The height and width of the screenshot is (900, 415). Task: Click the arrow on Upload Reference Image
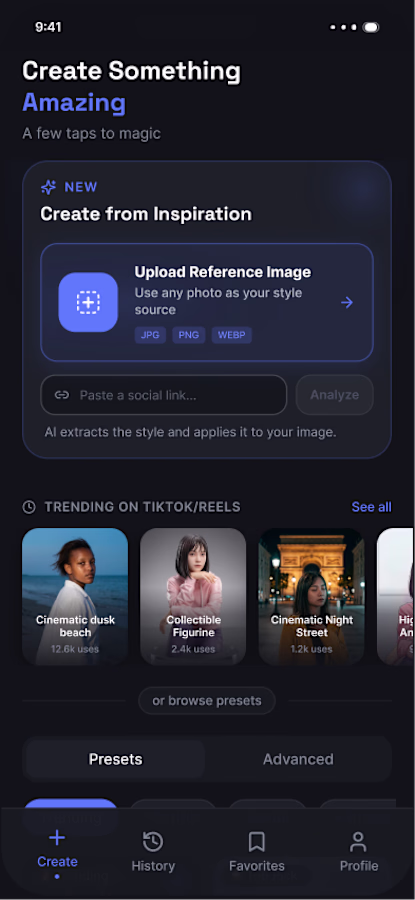347,302
